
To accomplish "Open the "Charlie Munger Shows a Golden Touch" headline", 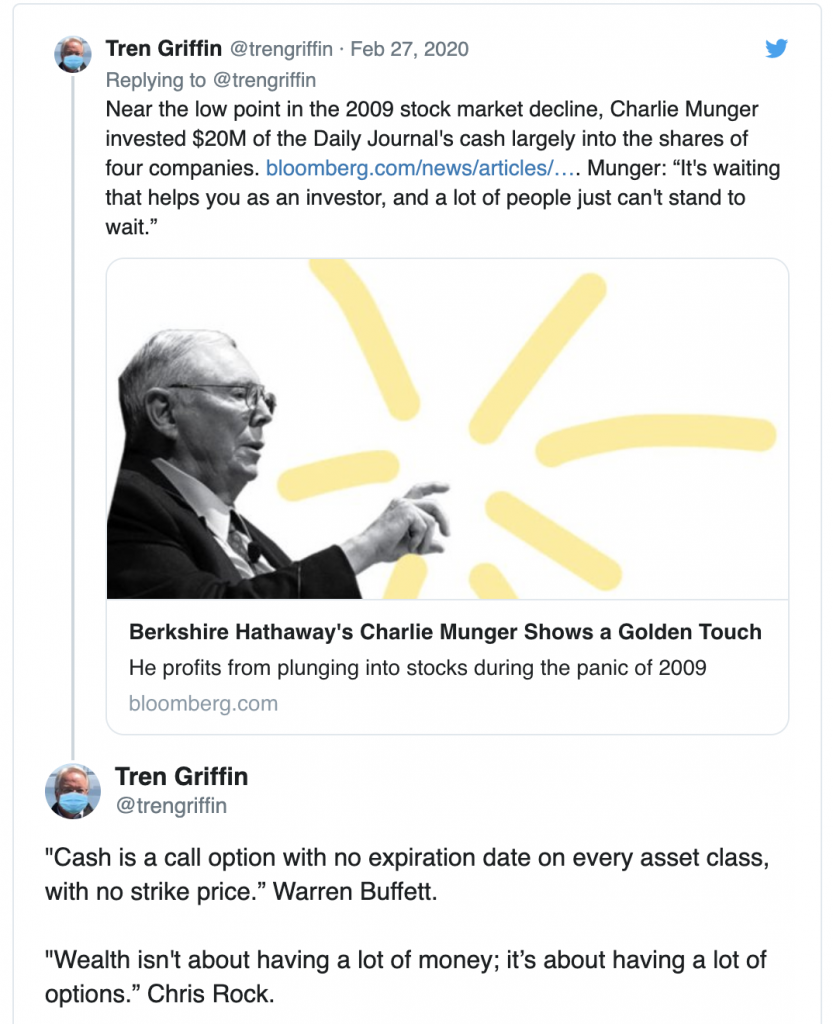I will (x=445, y=632).
